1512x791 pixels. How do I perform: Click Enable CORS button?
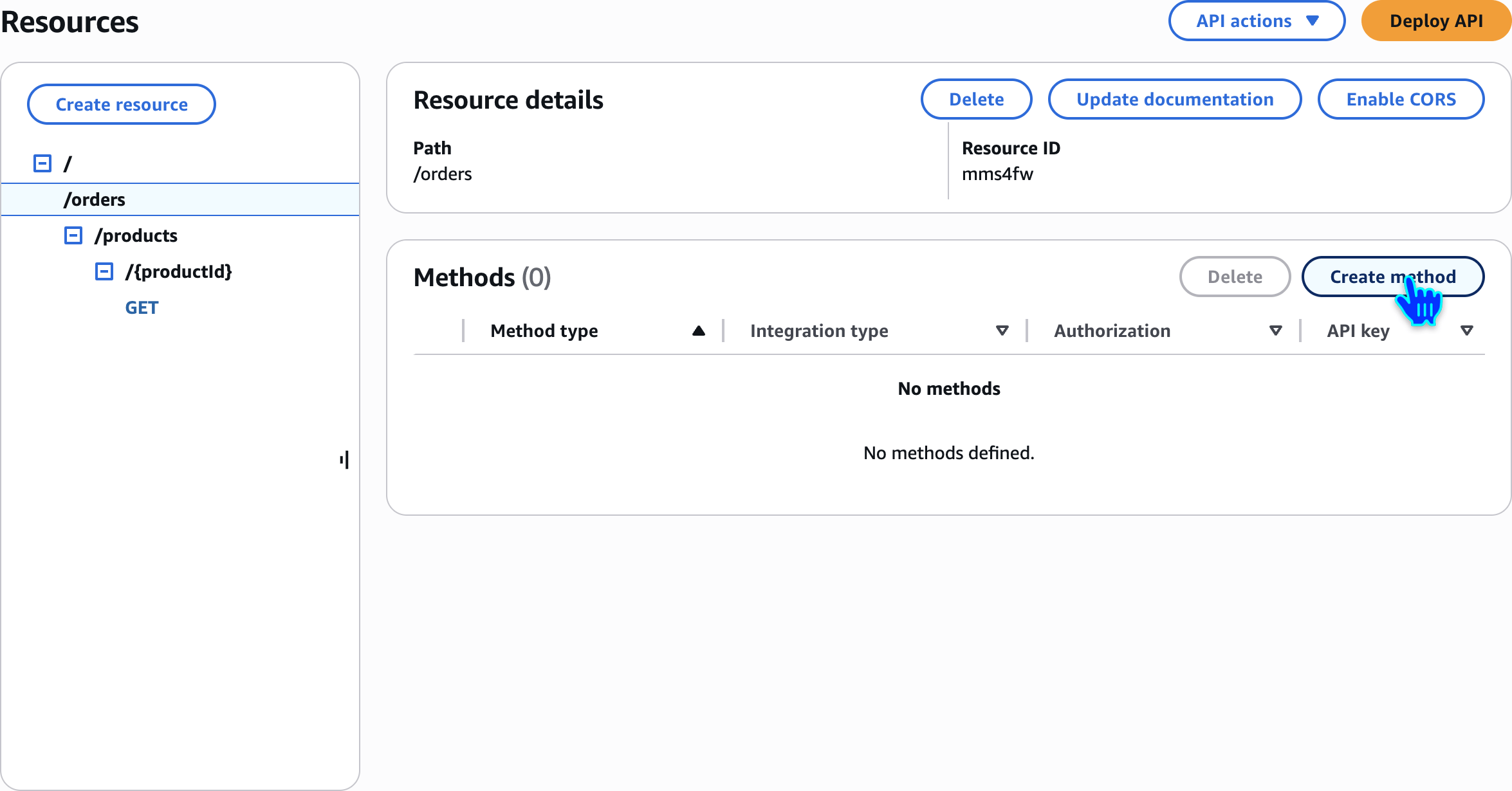pos(1401,100)
